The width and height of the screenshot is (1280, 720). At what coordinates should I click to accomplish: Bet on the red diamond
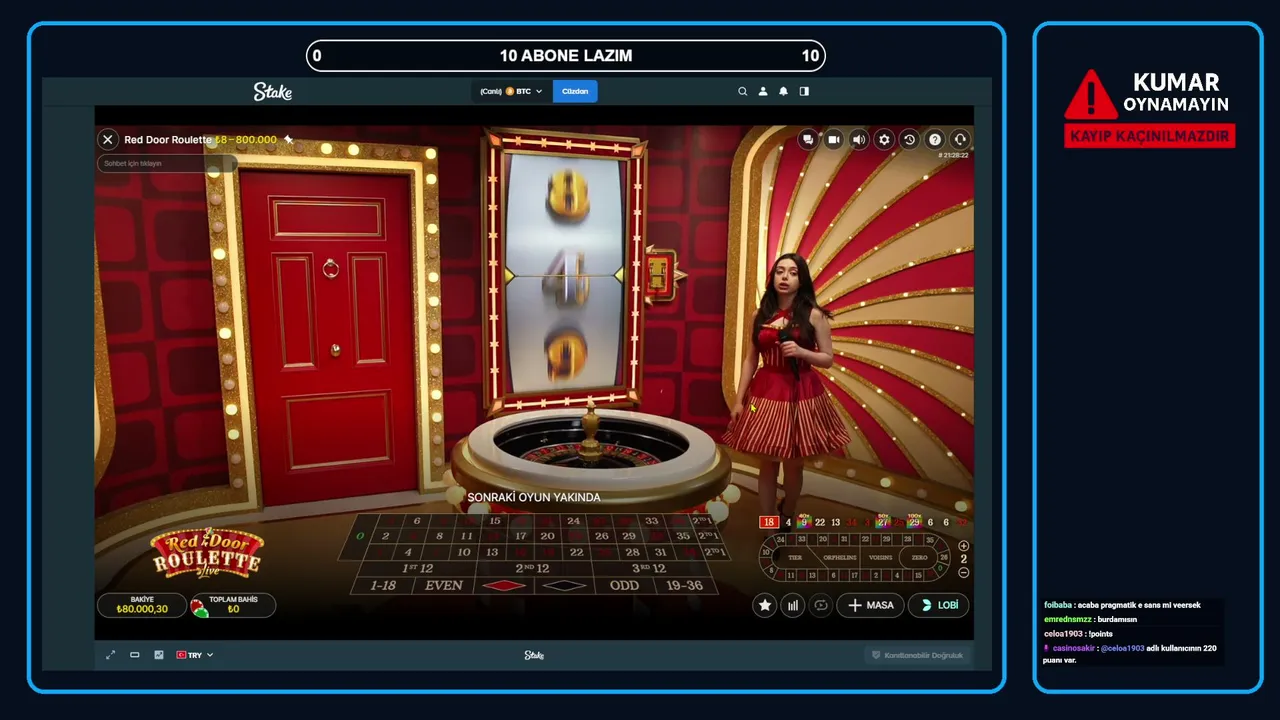(504, 585)
